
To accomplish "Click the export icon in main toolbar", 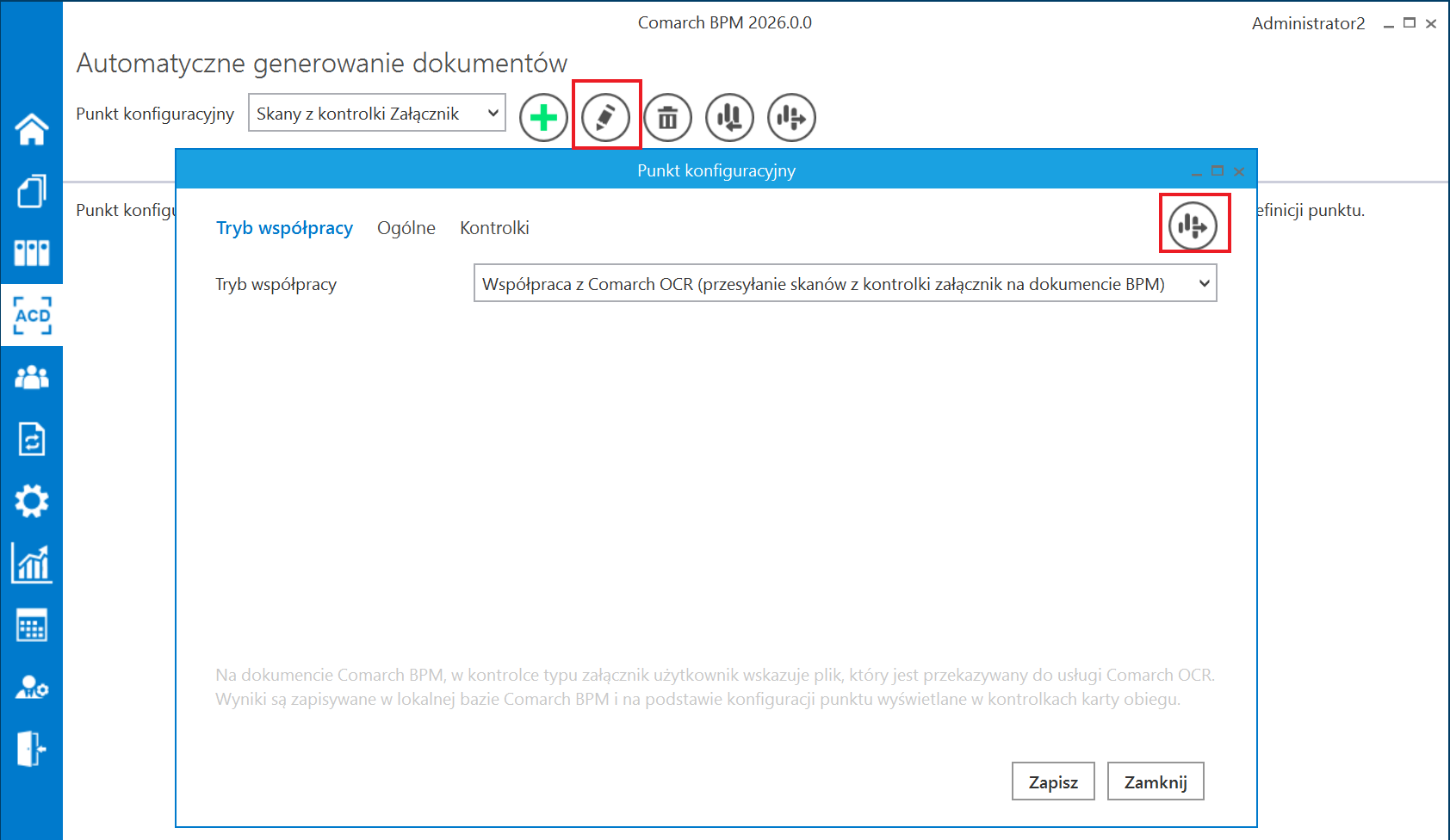I will point(792,117).
